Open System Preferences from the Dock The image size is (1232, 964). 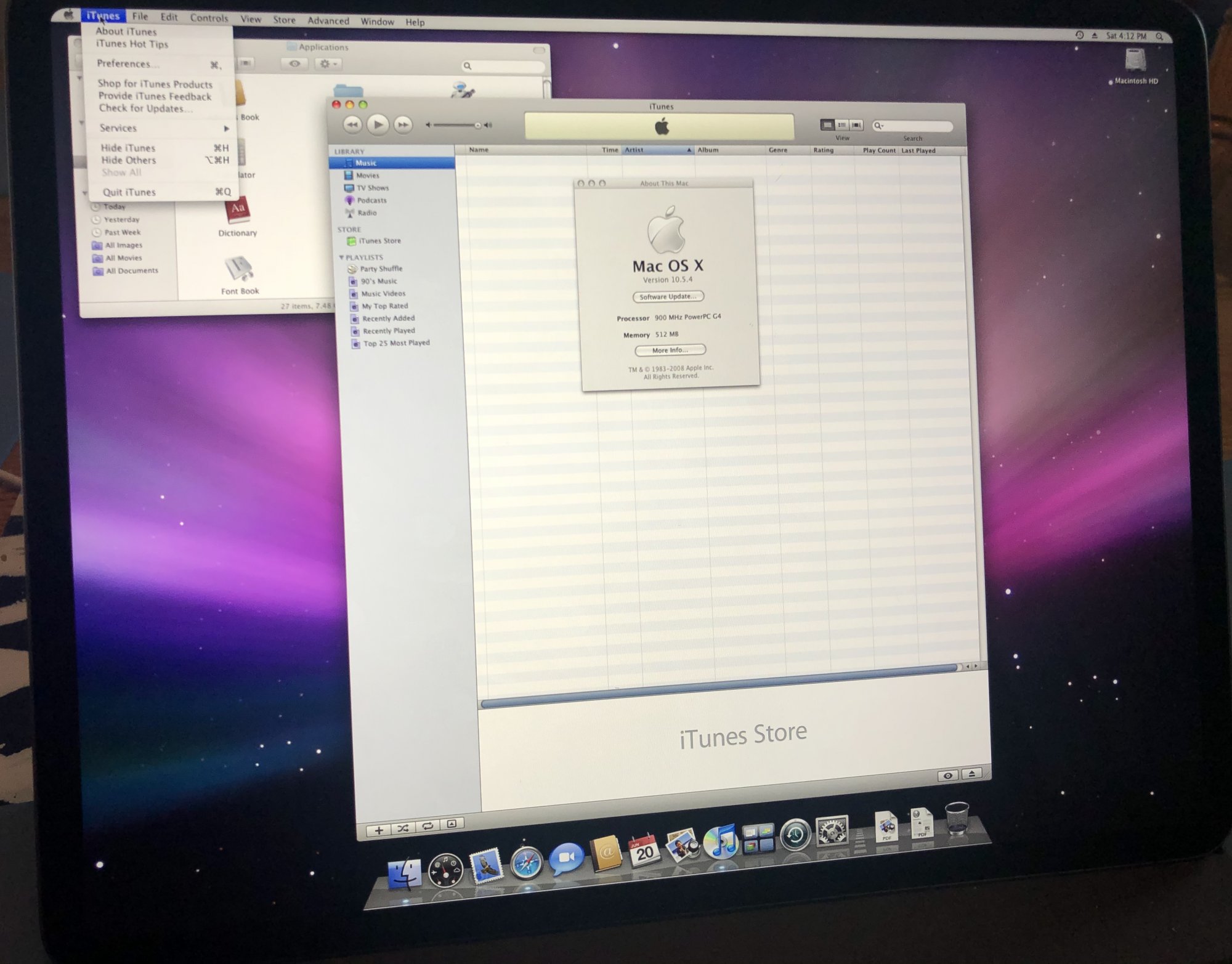coord(832,832)
